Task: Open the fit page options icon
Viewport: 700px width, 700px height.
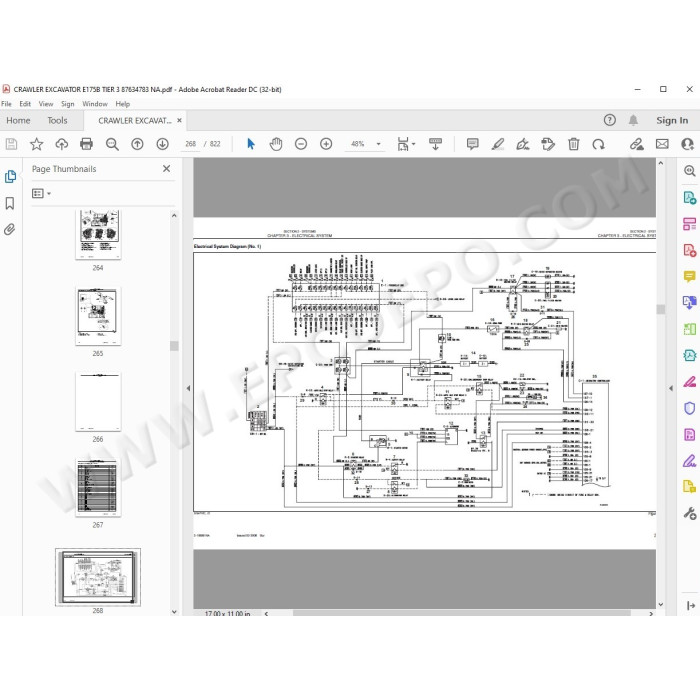Action: point(403,144)
